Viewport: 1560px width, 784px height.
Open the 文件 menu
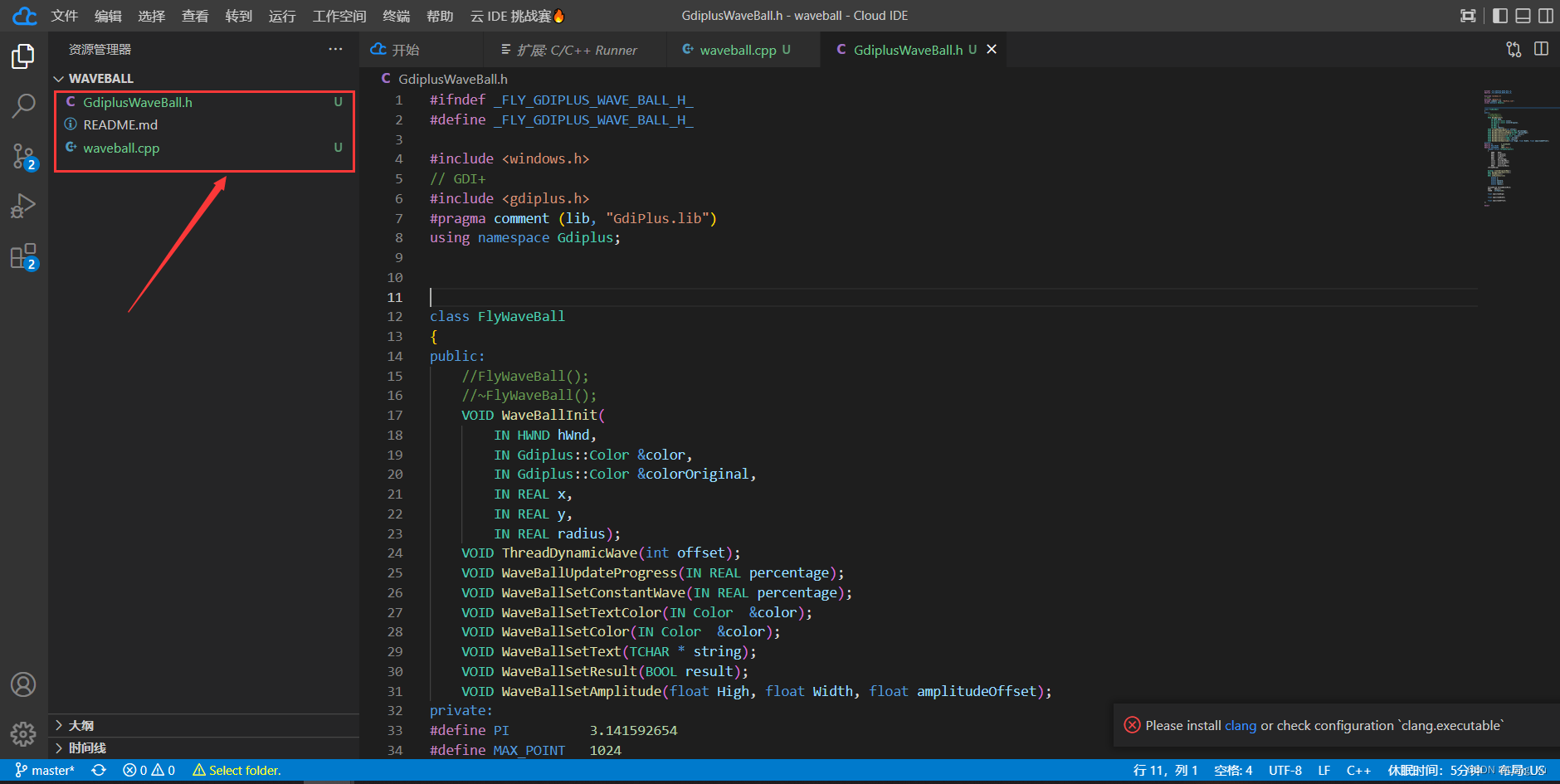[x=65, y=16]
